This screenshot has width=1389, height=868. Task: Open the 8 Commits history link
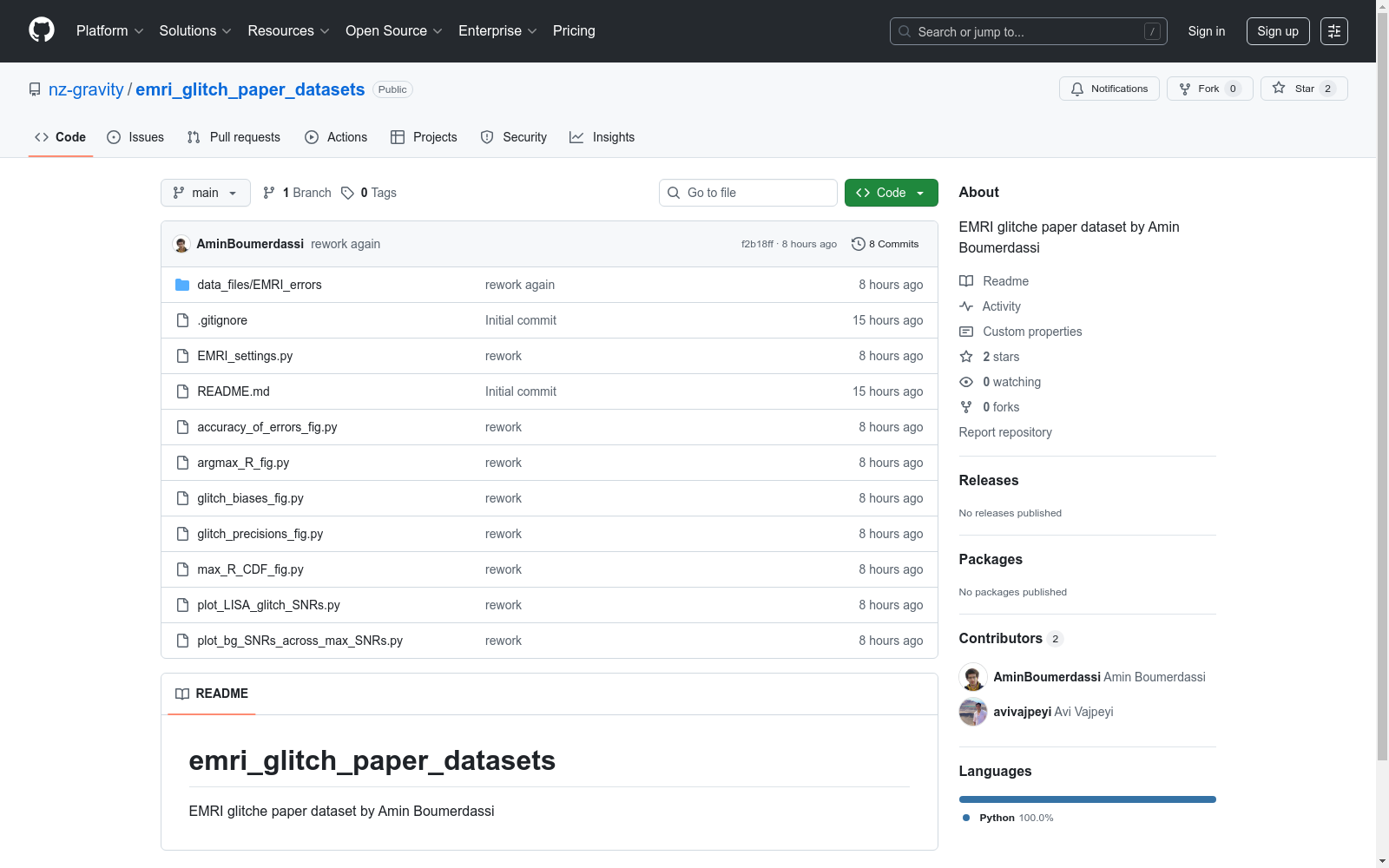885,244
